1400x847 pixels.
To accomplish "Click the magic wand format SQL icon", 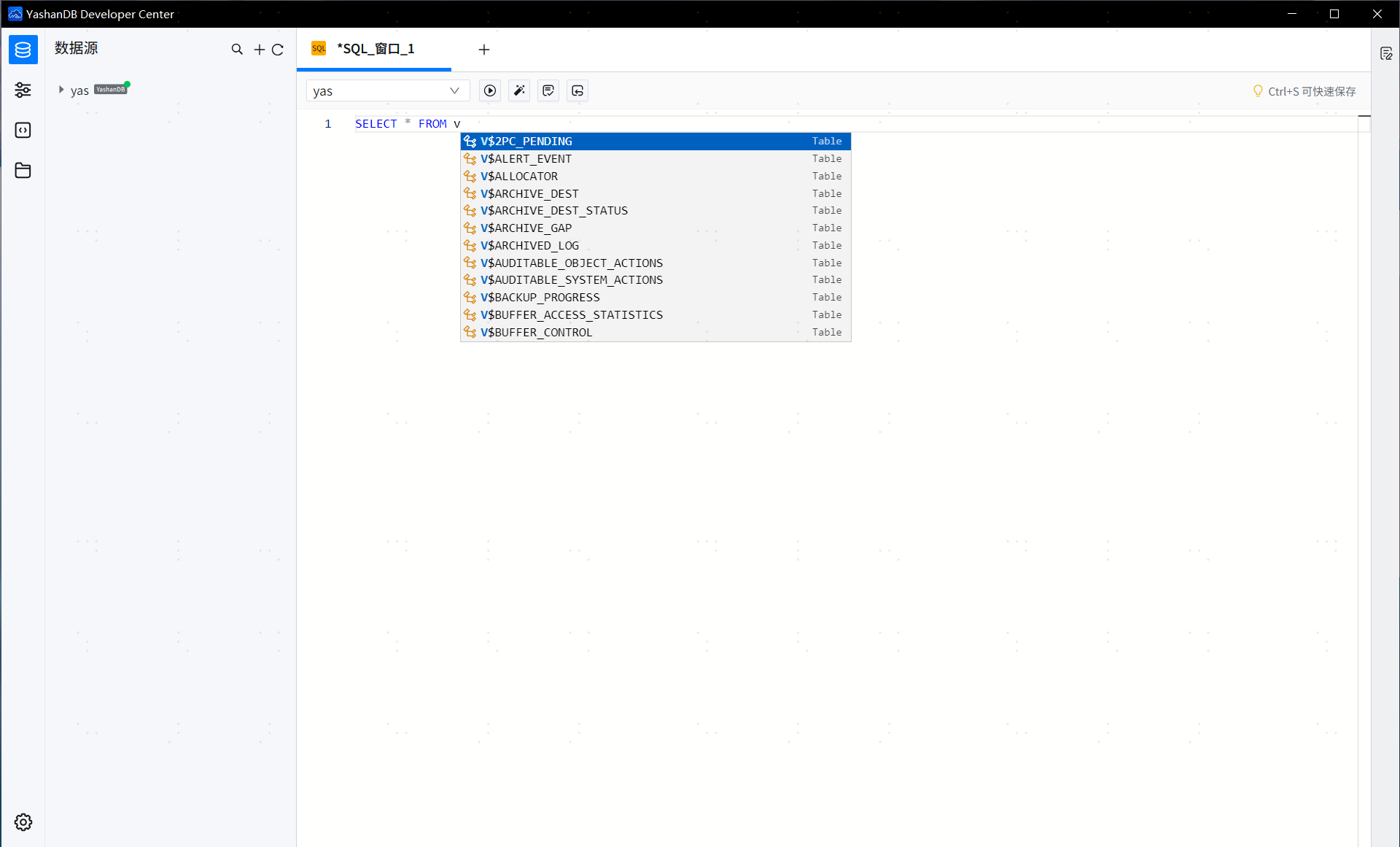I will [x=519, y=90].
